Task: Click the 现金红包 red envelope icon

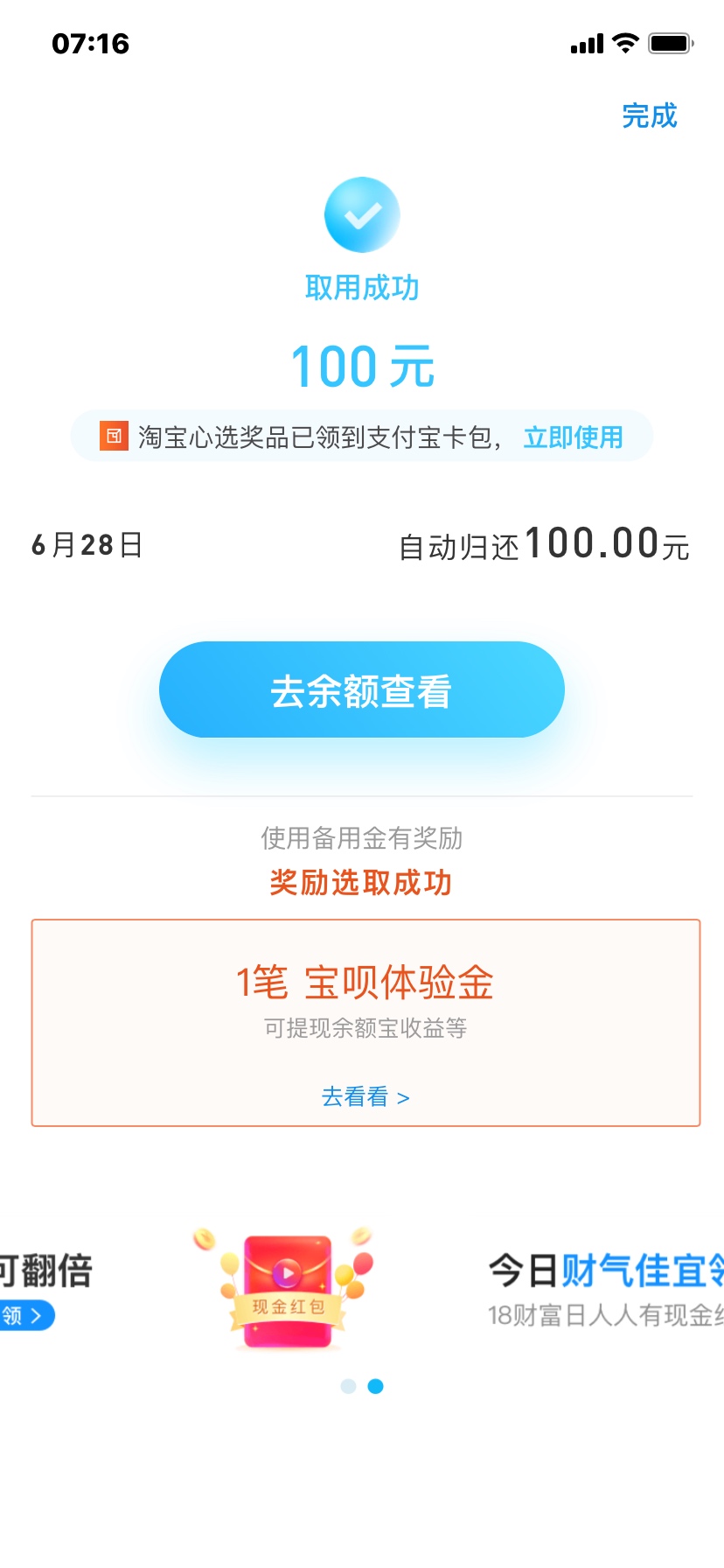Action: 287,1288
